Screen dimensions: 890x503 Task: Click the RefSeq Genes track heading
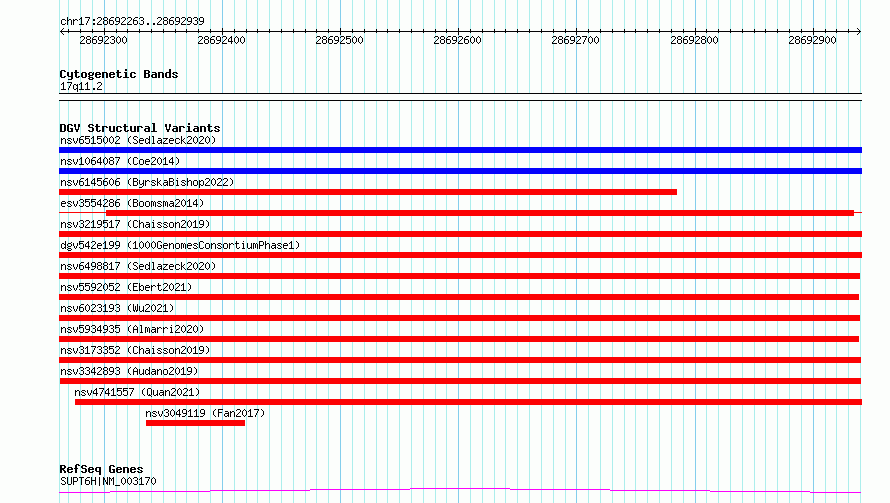101,470
